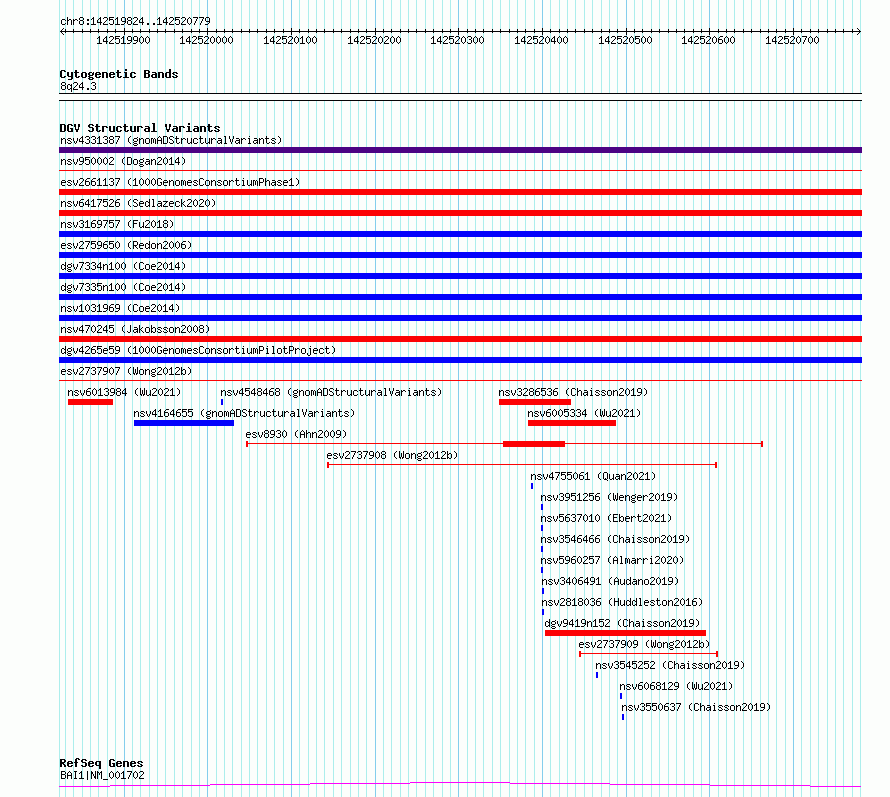Click nsv5637010 (Ebert2021) label
890x797 pixels.
pos(606,518)
